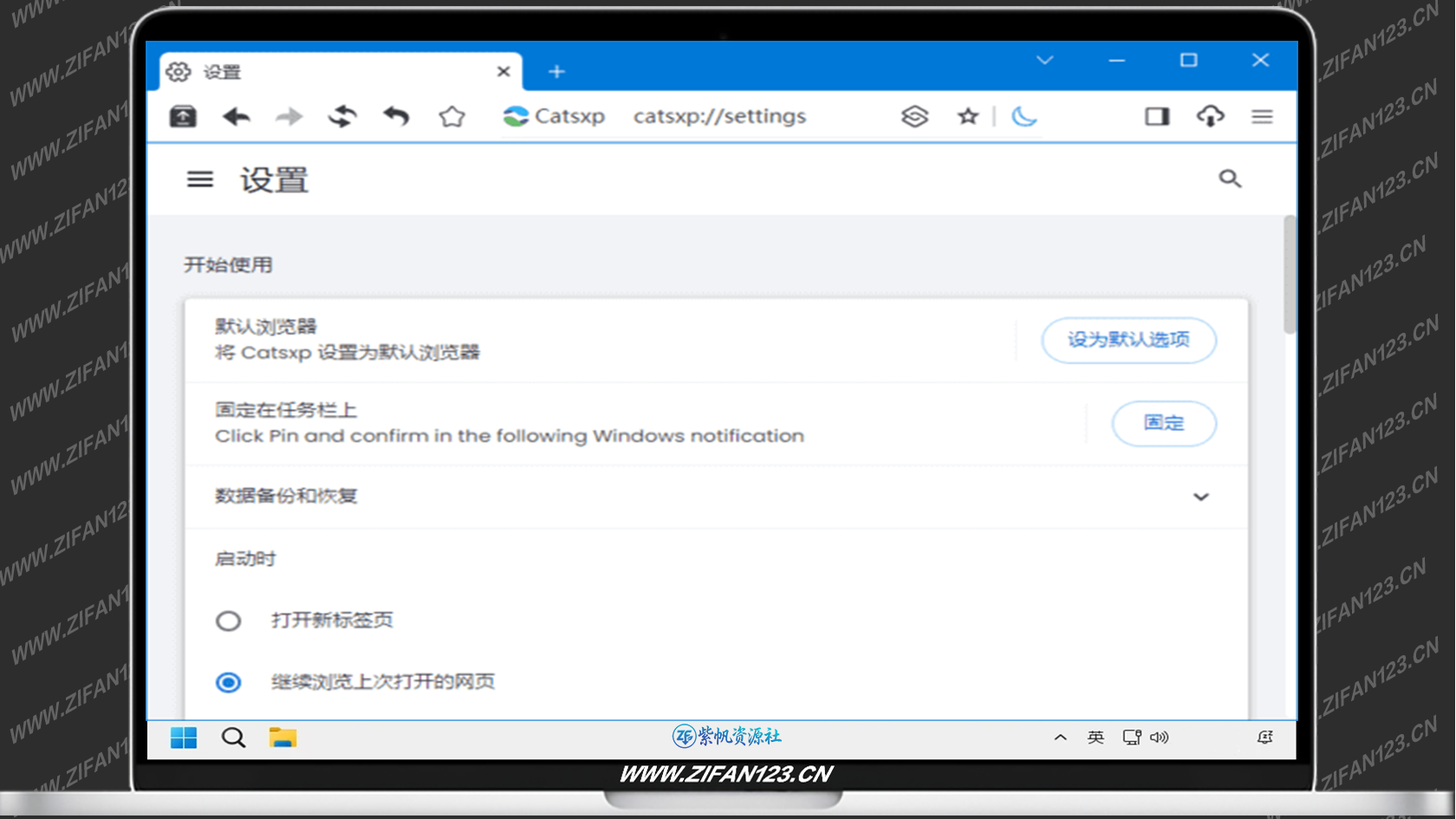This screenshot has height=819, width=1456.
Task: Open the Windows Start menu
Action: pos(184,738)
